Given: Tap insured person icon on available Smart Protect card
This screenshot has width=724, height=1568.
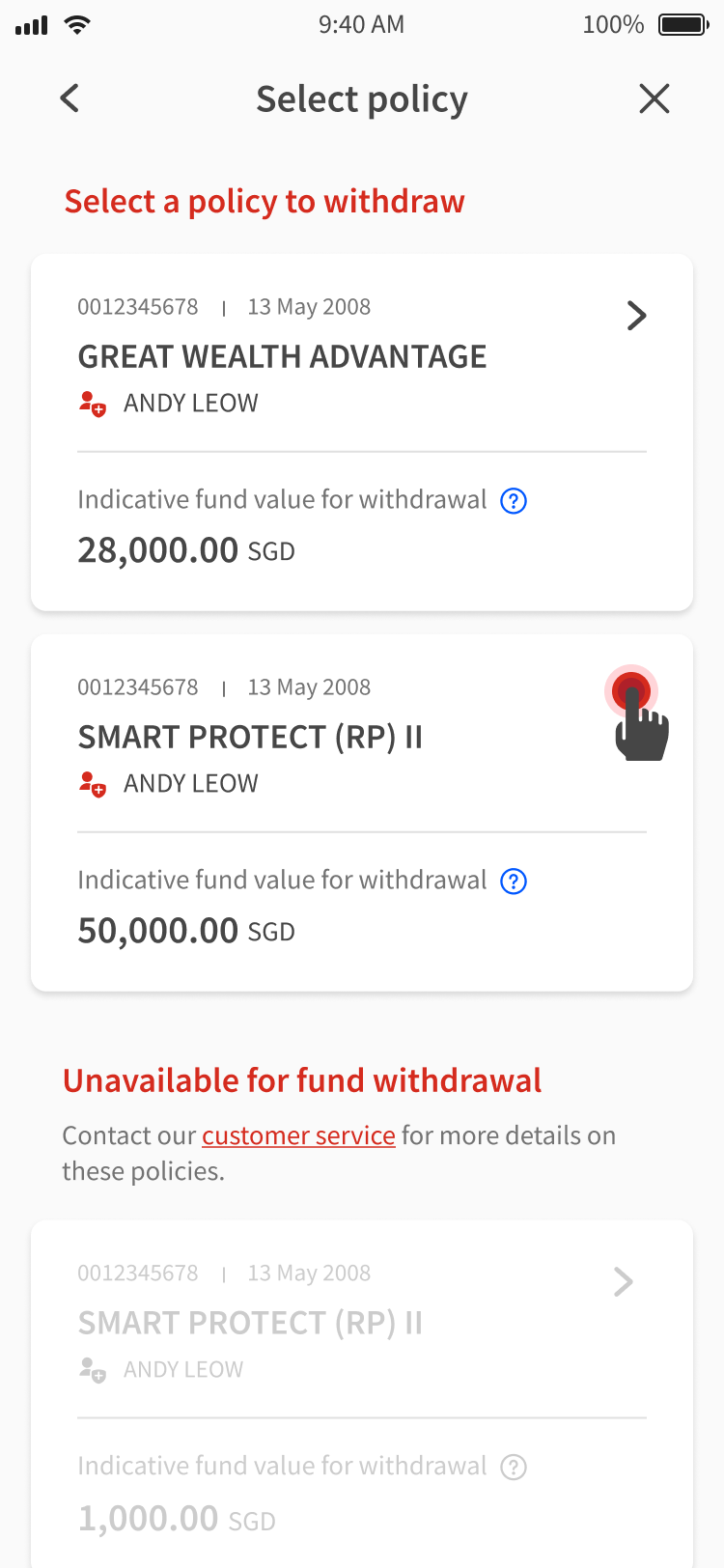Looking at the screenshot, I should (93, 784).
